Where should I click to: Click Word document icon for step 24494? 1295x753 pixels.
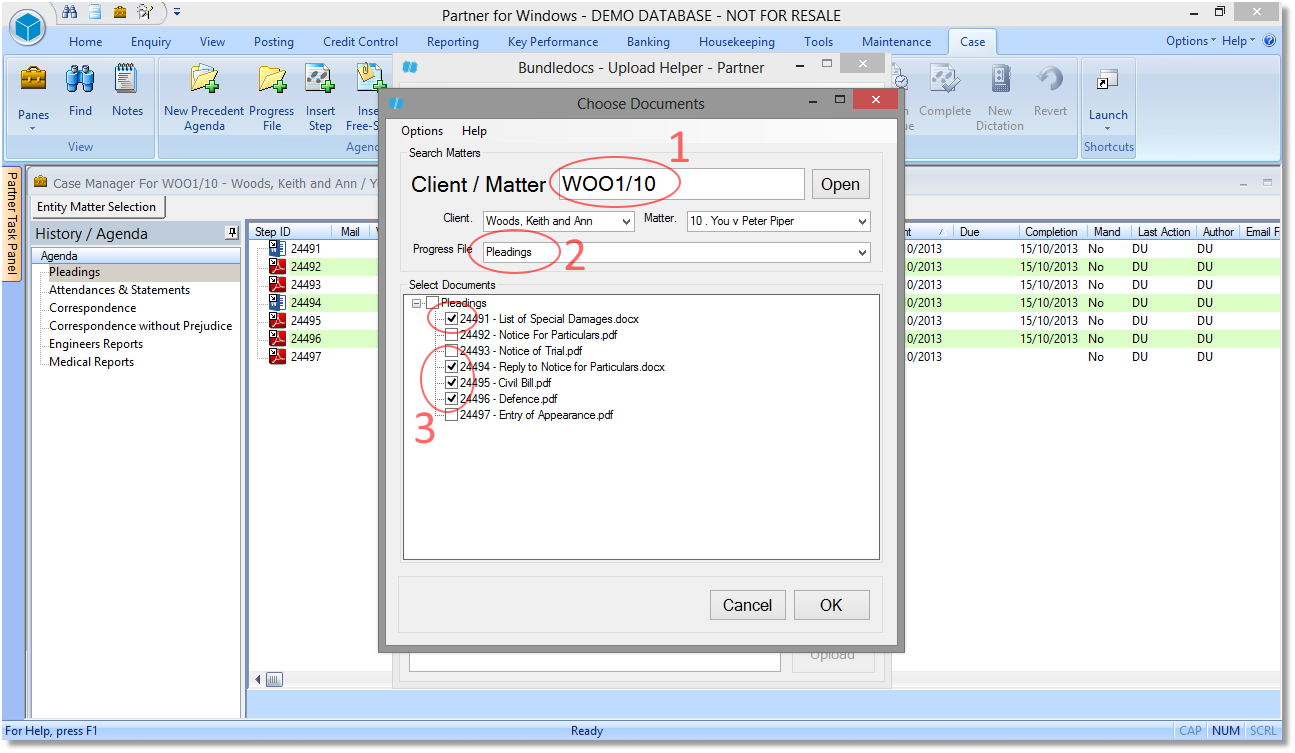(278, 302)
